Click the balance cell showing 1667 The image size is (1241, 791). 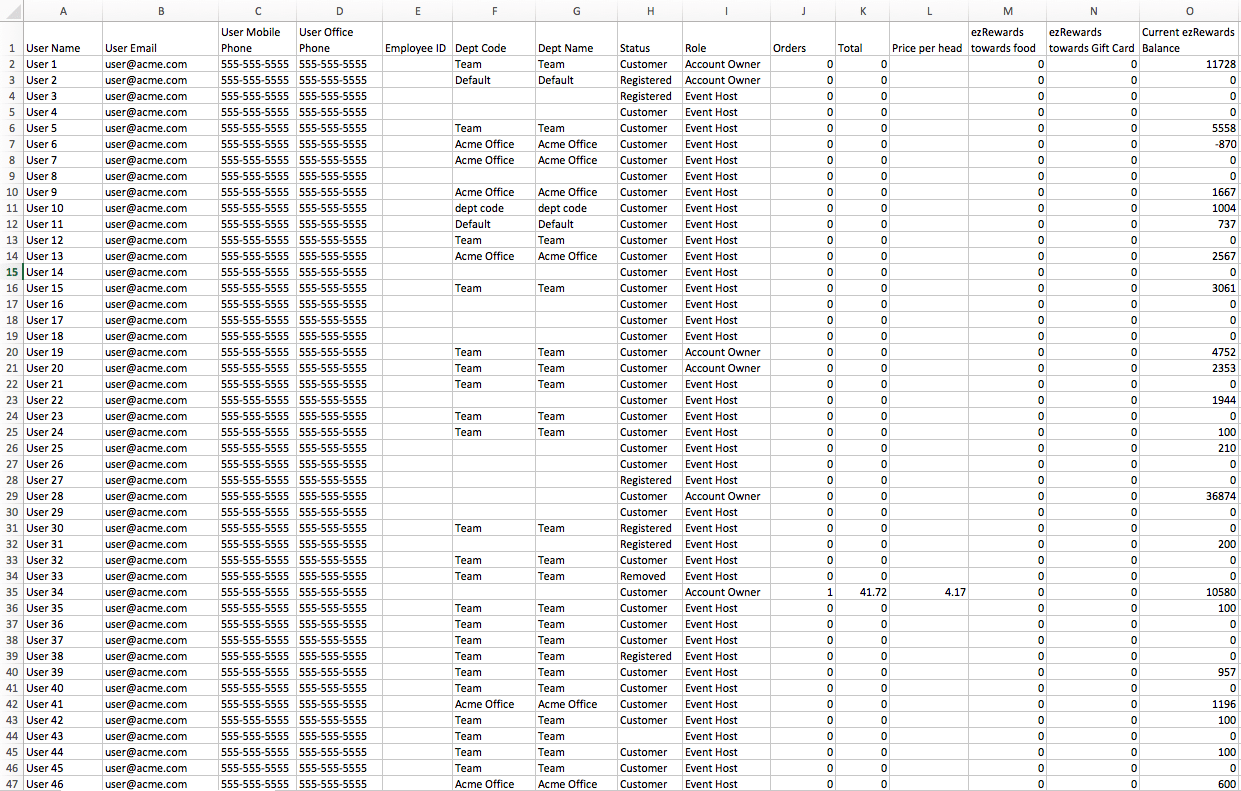pyautogui.click(x=1189, y=192)
